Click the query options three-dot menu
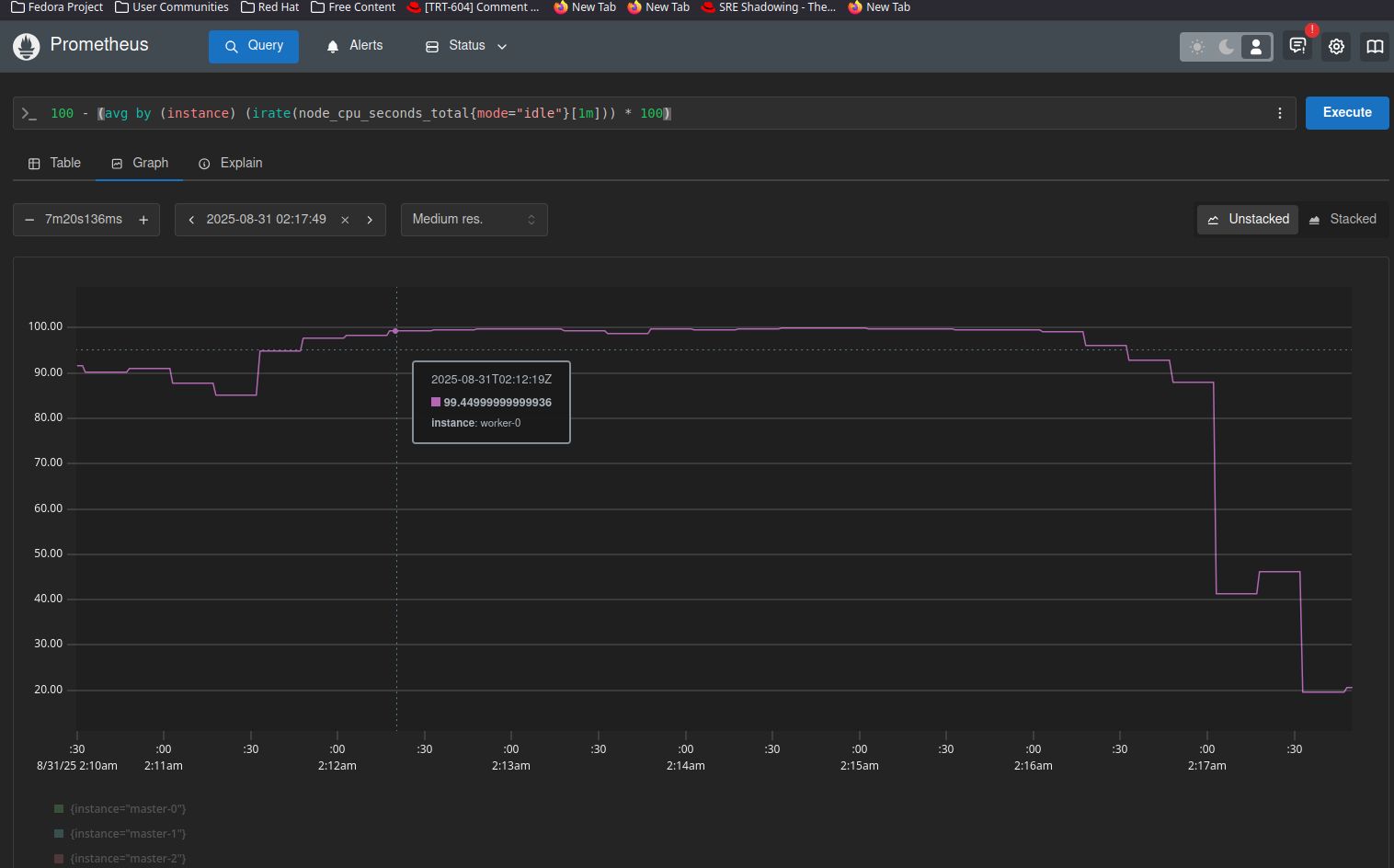The image size is (1394, 868). [1279, 113]
